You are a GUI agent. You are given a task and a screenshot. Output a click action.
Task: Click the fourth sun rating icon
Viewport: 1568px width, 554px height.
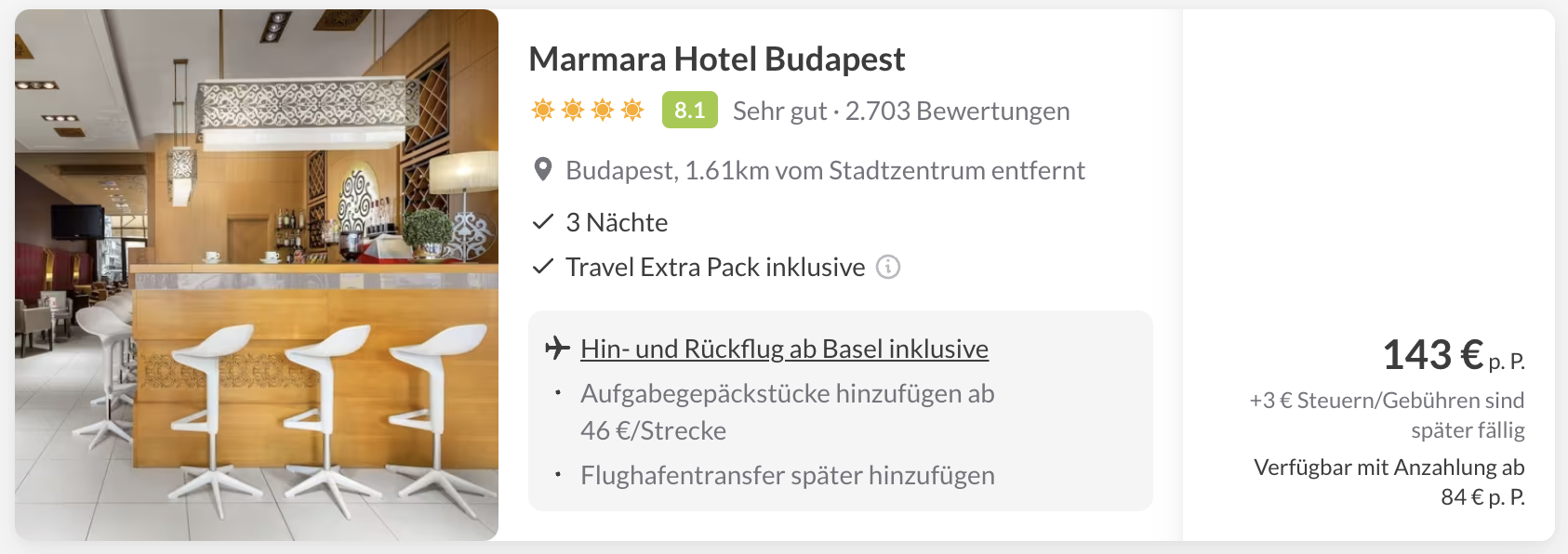click(632, 111)
